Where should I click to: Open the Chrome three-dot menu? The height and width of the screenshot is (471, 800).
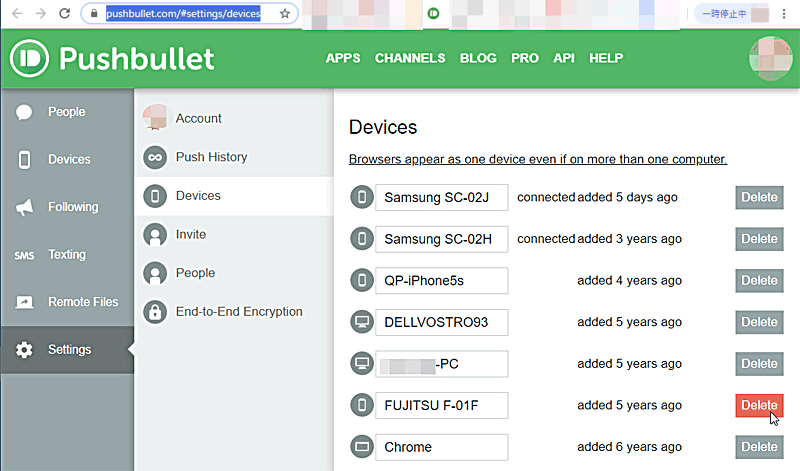point(784,14)
